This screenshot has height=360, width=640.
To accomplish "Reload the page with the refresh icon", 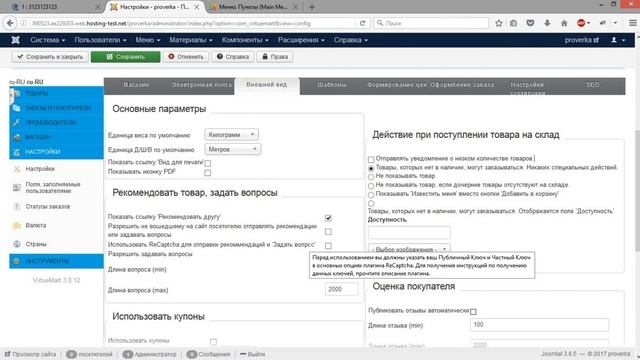I will (x=362, y=23).
